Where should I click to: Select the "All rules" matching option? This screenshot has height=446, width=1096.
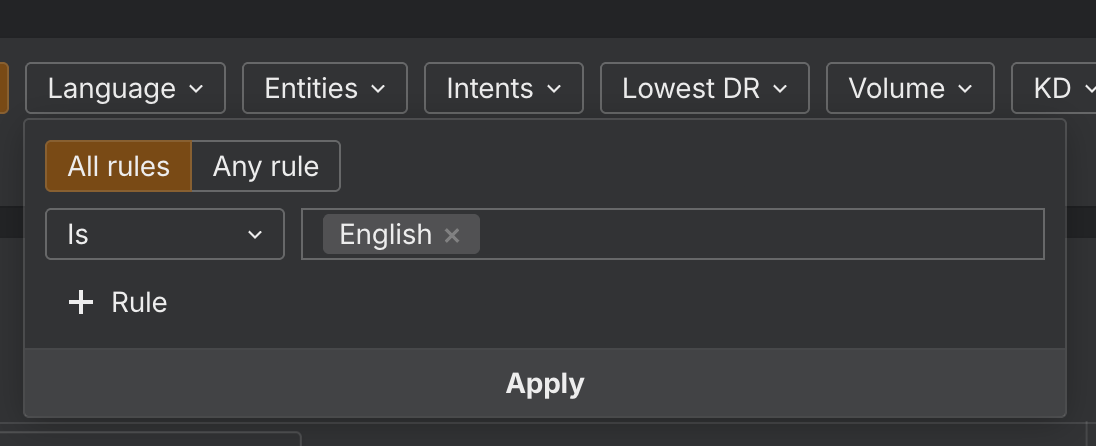coord(118,166)
